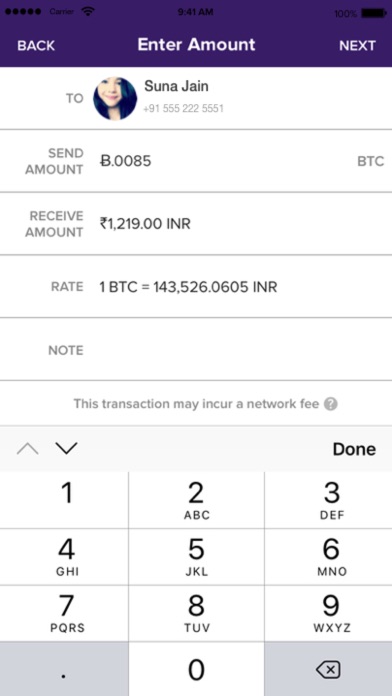
Task: Tap the next field down chevron
Action: point(67,449)
